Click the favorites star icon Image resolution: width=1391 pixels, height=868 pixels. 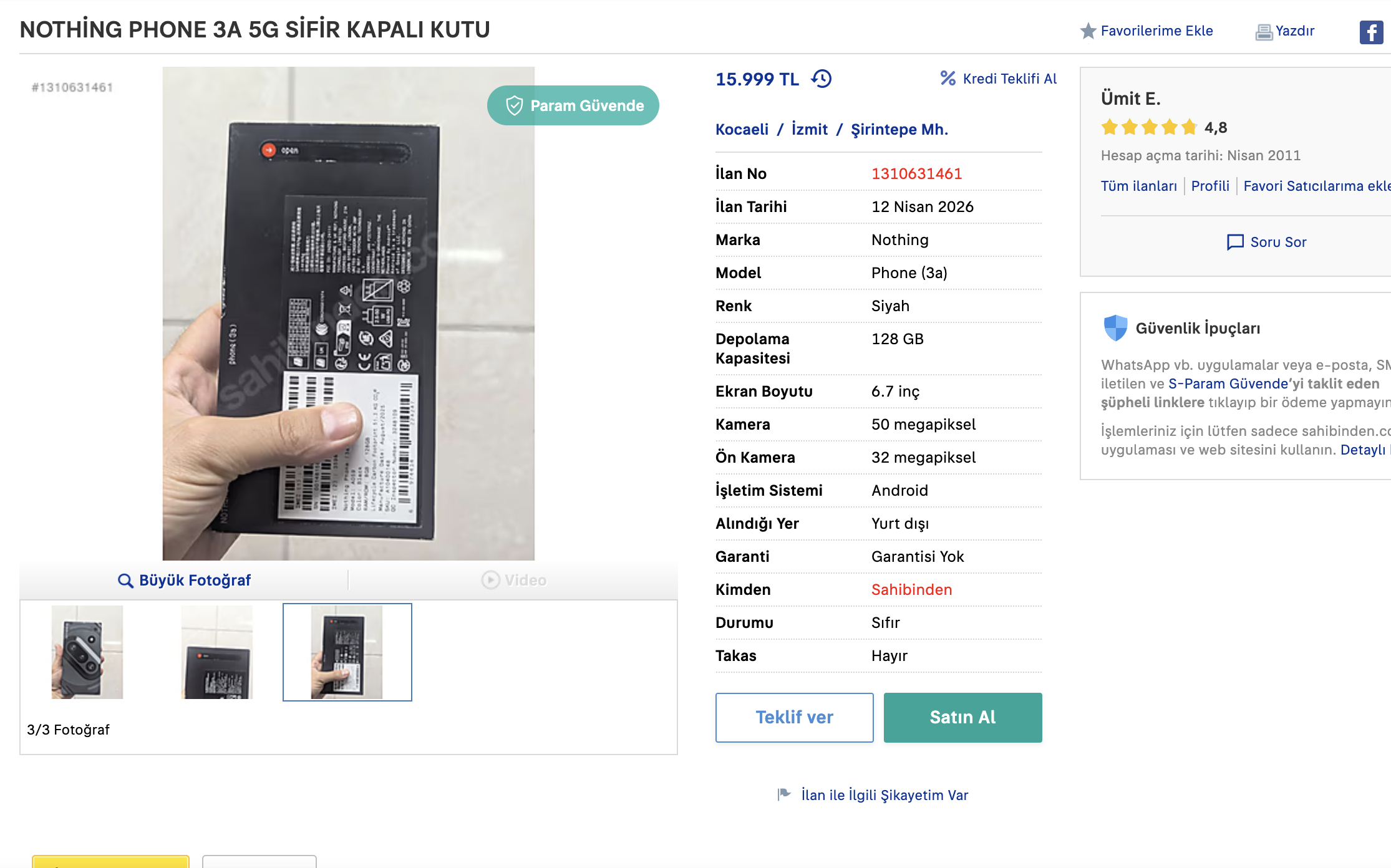pos(1088,31)
